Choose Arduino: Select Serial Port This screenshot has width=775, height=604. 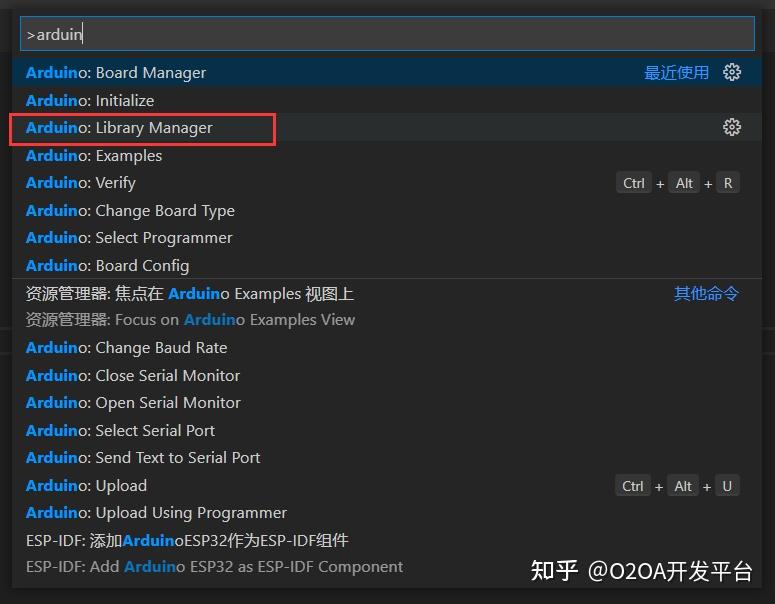[x=387, y=430]
